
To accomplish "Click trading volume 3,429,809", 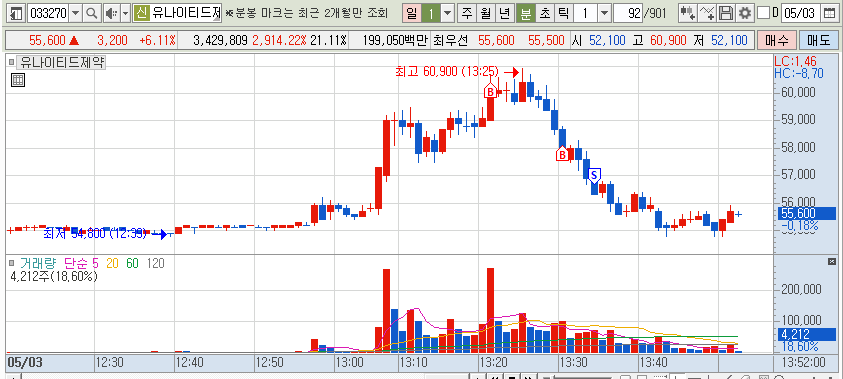I will (219, 40).
